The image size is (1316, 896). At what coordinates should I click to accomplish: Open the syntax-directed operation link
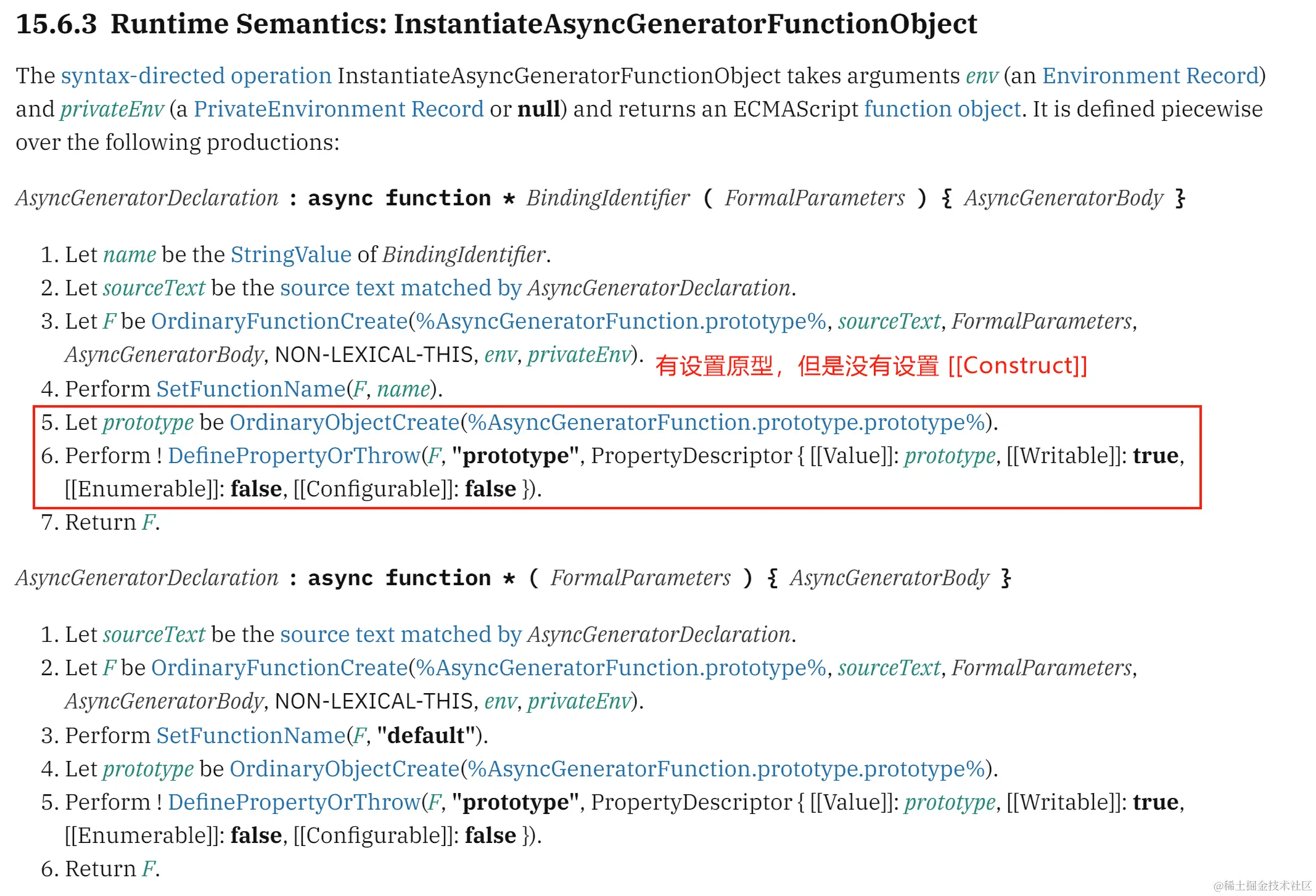196,76
